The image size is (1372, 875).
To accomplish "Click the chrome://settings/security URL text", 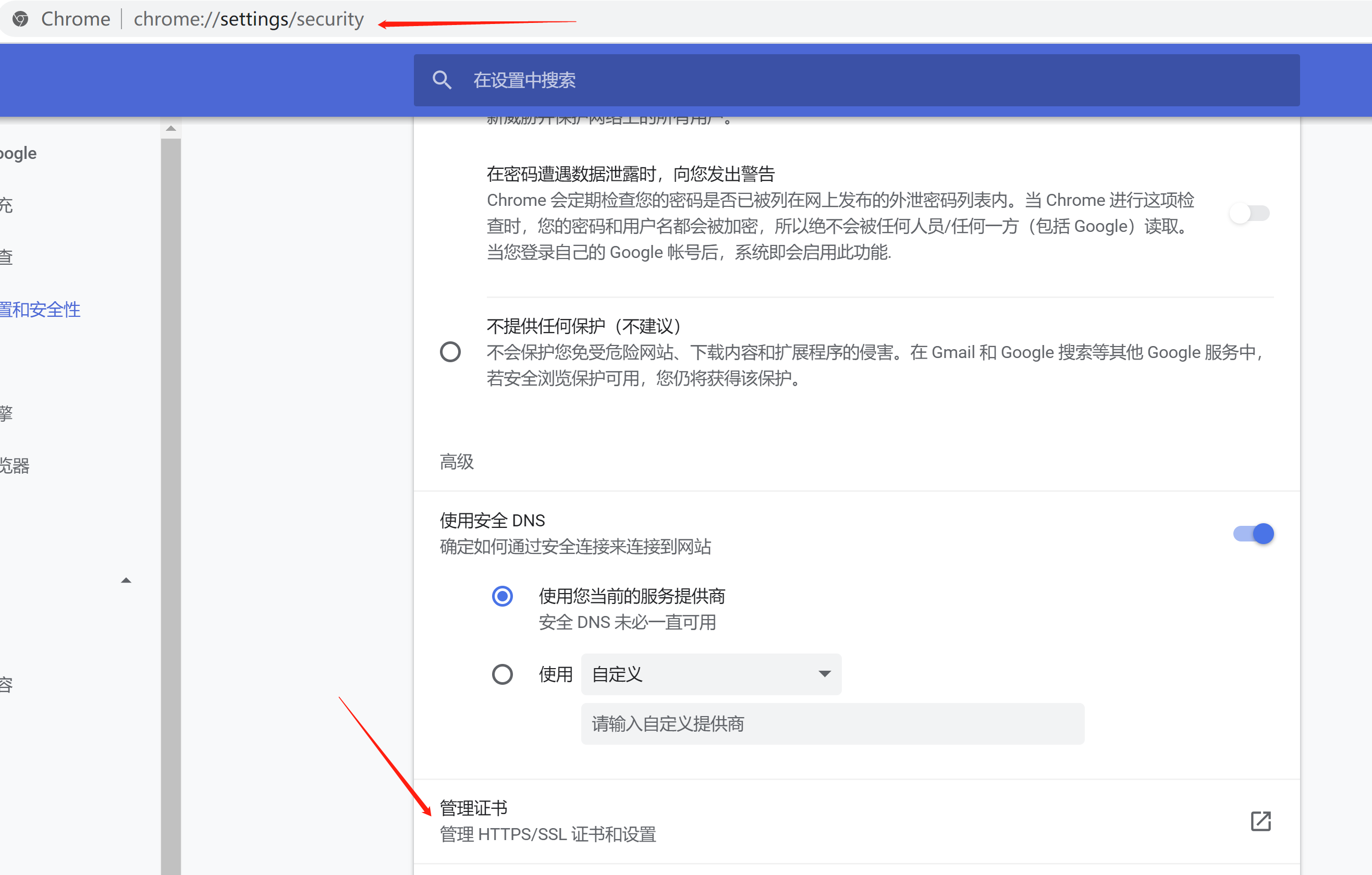I will pos(249,19).
